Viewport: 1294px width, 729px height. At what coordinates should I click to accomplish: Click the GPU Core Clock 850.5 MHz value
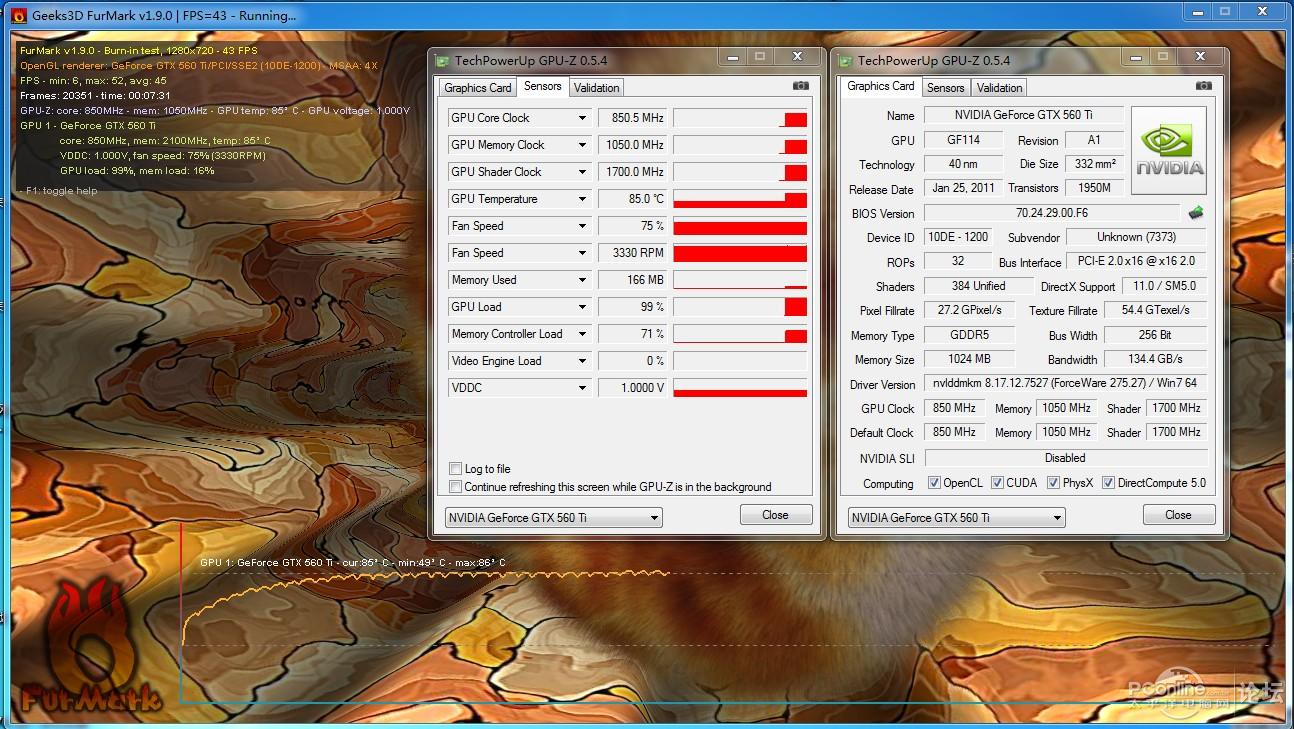(633, 118)
